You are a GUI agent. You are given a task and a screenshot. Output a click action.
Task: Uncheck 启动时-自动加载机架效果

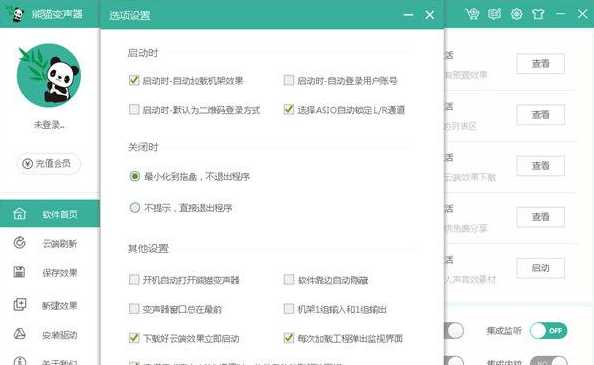point(134,80)
